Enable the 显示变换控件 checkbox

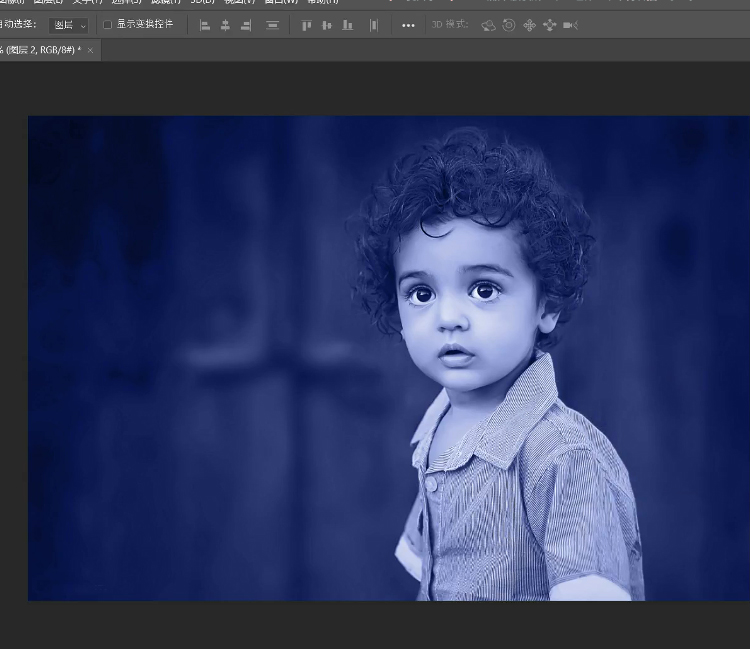[108, 24]
